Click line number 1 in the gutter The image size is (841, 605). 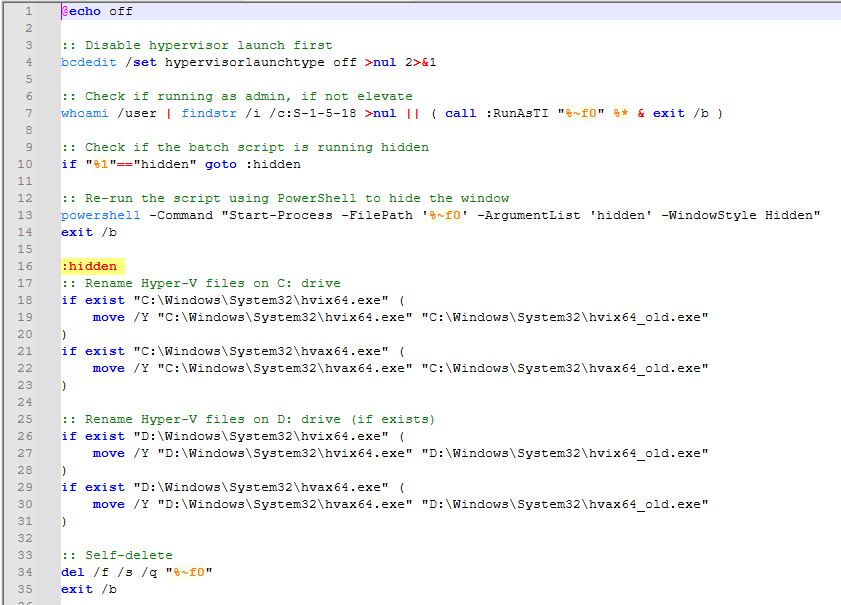(28, 11)
